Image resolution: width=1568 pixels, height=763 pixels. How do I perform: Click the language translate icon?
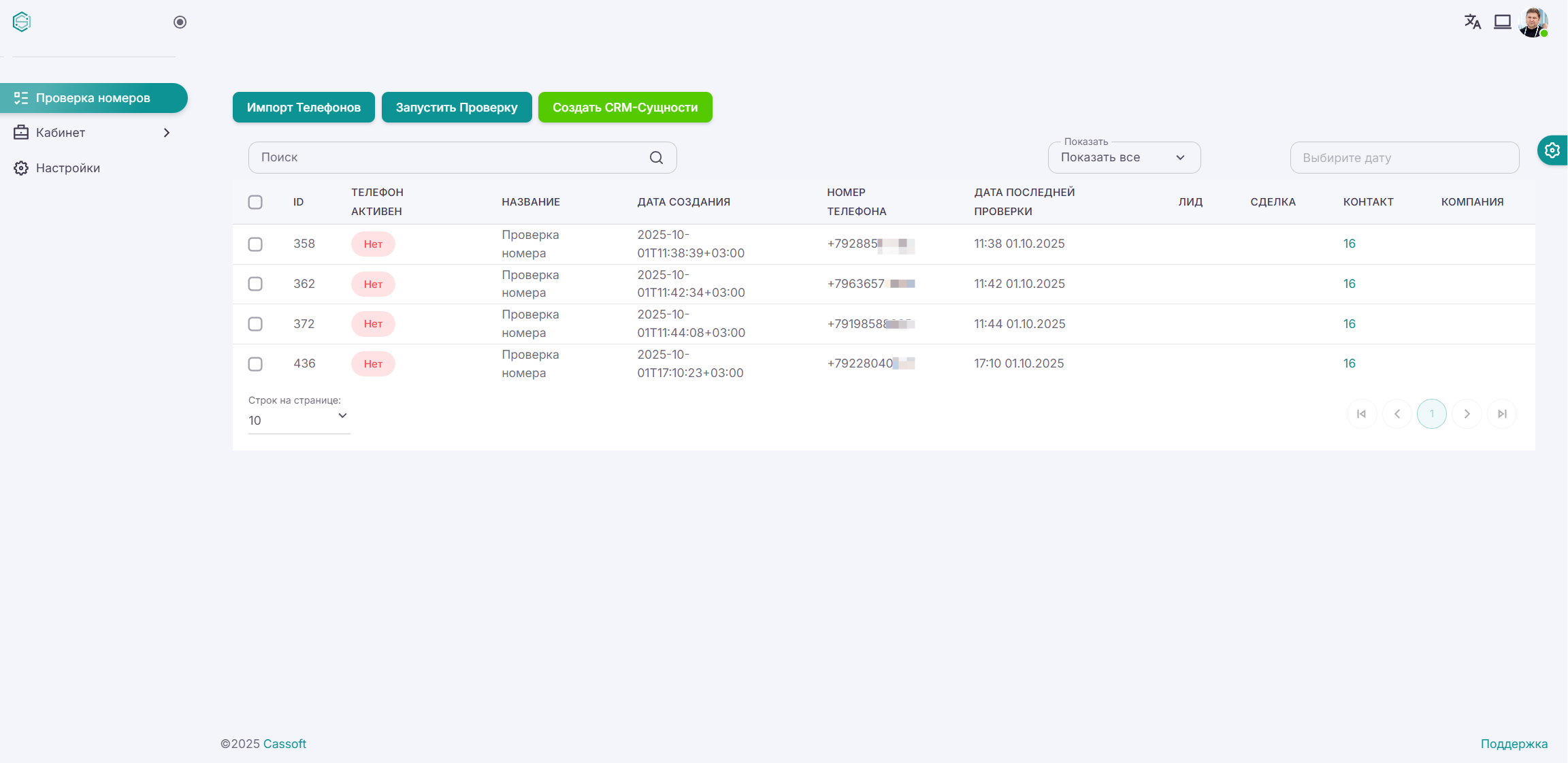pyautogui.click(x=1472, y=22)
